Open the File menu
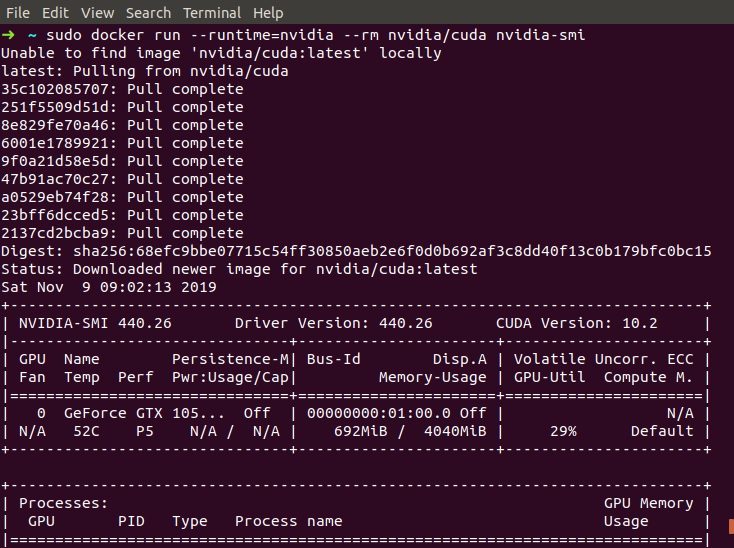 18,13
